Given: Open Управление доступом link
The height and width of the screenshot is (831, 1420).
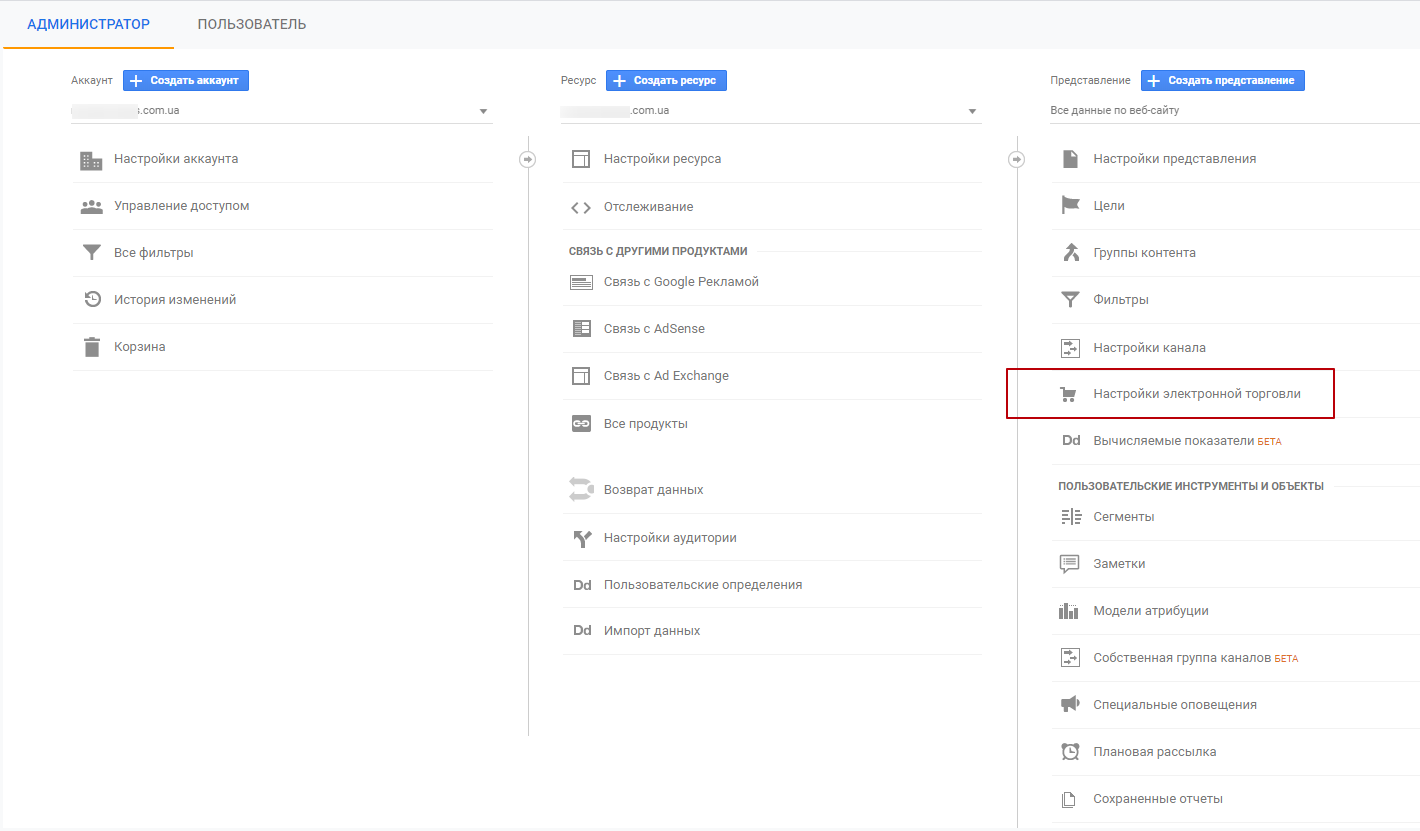Looking at the screenshot, I should tap(182, 206).
